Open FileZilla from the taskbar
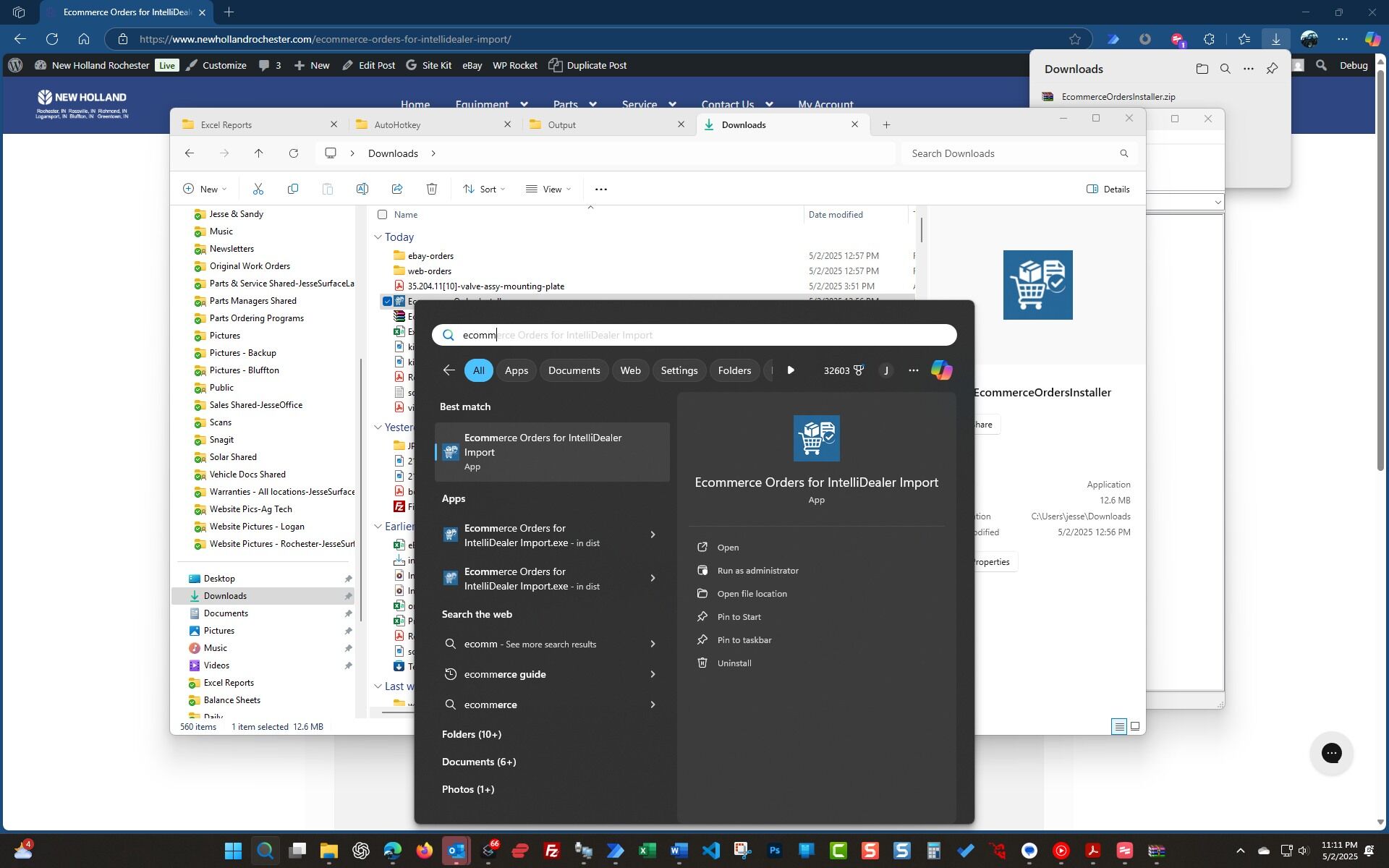1389x868 pixels. pyautogui.click(x=552, y=851)
